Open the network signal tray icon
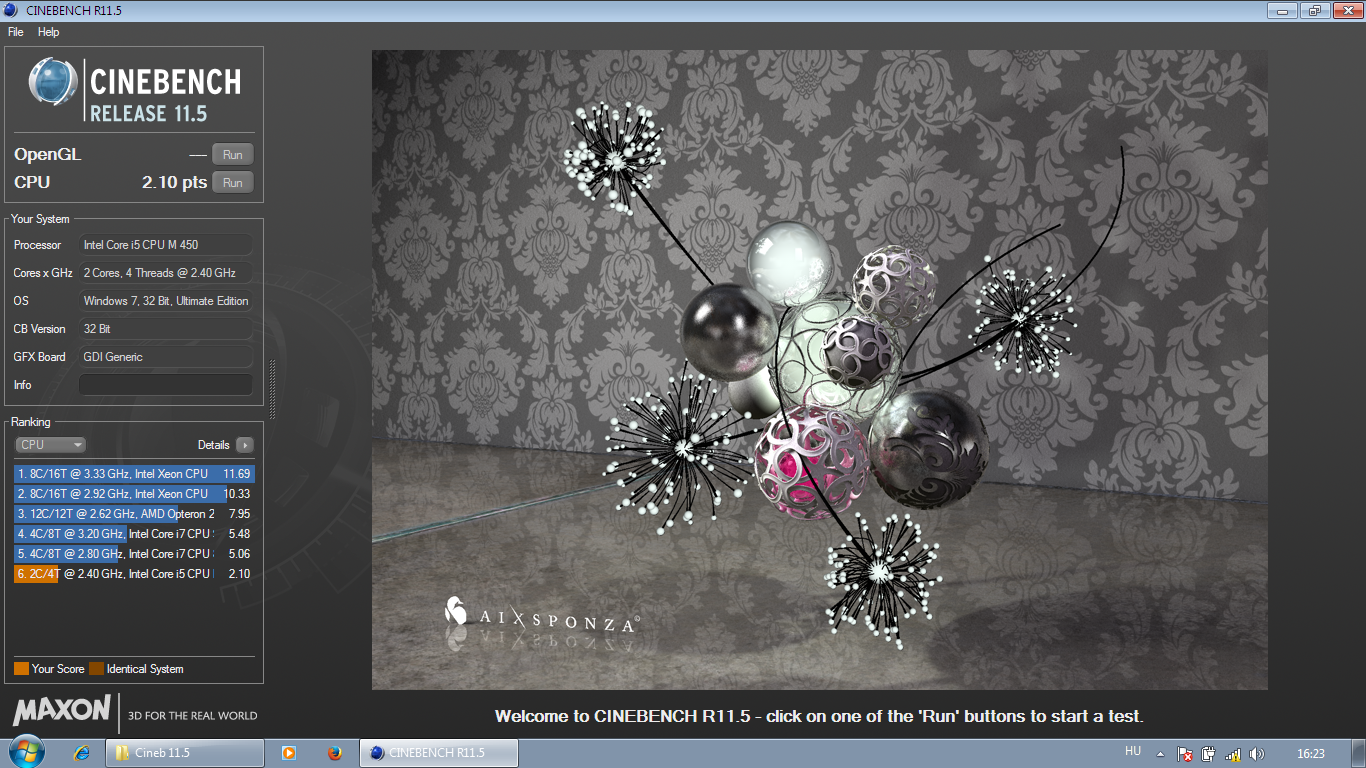The image size is (1366, 768). [x=1233, y=754]
